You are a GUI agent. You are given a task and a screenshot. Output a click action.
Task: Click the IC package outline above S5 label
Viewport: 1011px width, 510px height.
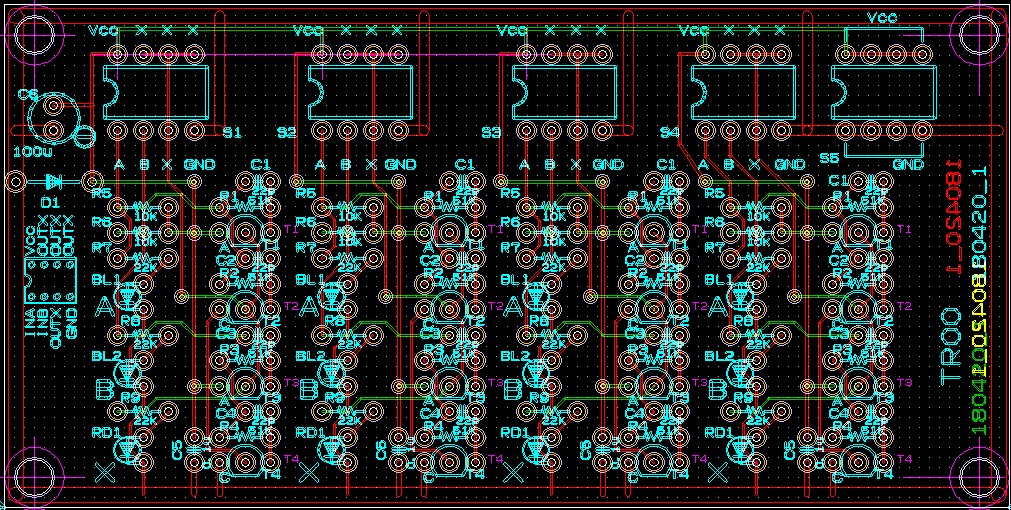(x=882, y=92)
